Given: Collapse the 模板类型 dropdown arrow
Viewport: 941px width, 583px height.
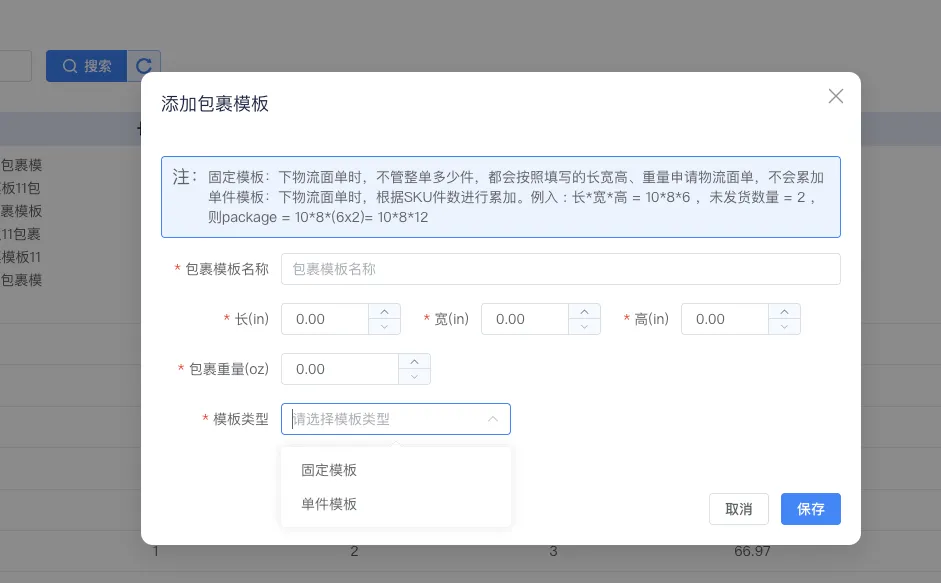Looking at the screenshot, I should pyautogui.click(x=493, y=419).
